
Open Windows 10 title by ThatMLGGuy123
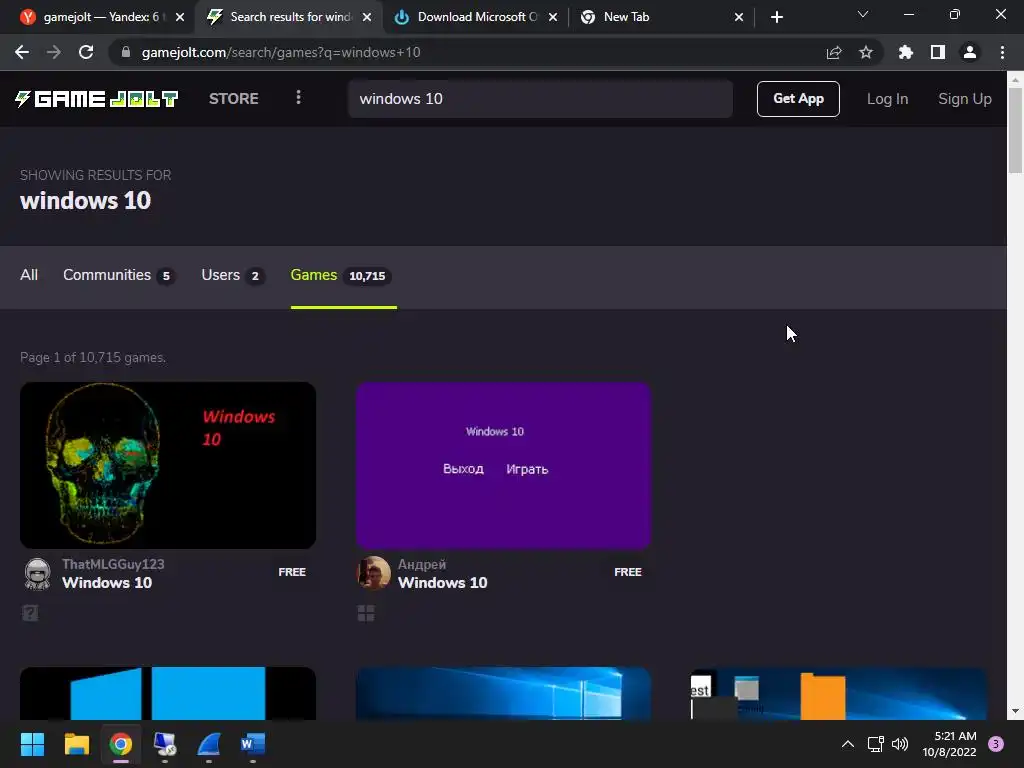107,583
